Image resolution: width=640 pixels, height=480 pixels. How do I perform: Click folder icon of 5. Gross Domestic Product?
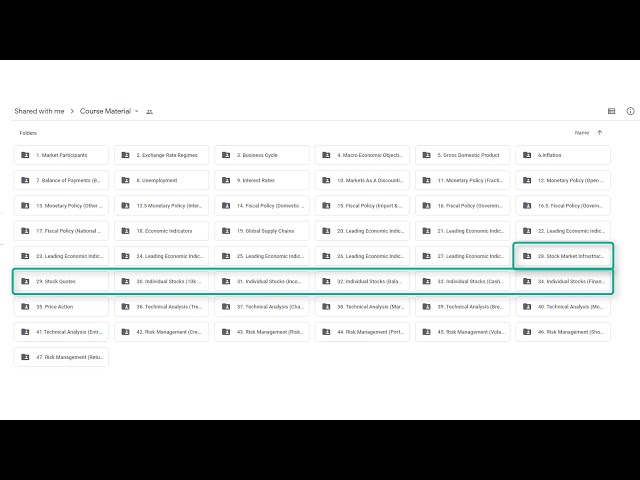(426, 155)
